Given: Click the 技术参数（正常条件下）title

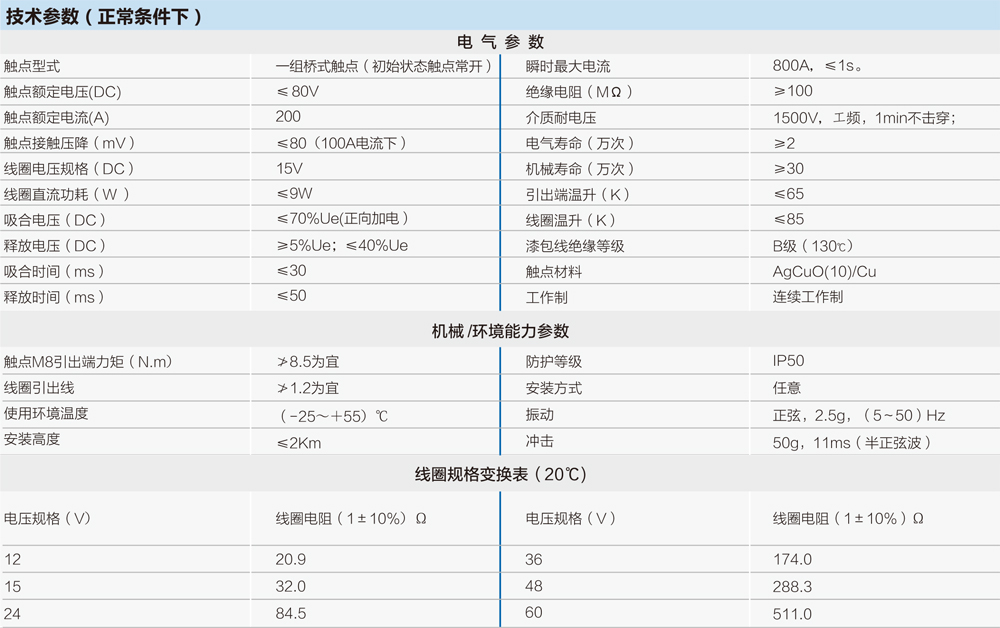Looking at the screenshot, I should [x=105, y=15].
